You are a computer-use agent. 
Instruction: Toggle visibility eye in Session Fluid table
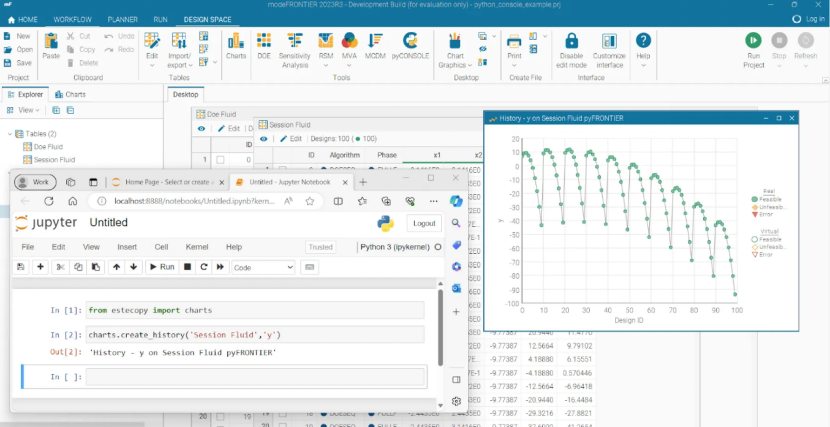click(263, 139)
